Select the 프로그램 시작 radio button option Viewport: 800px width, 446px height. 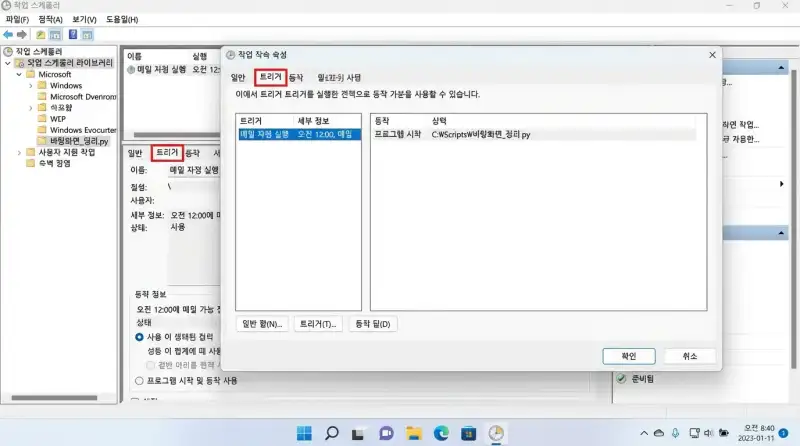[x=139, y=381]
